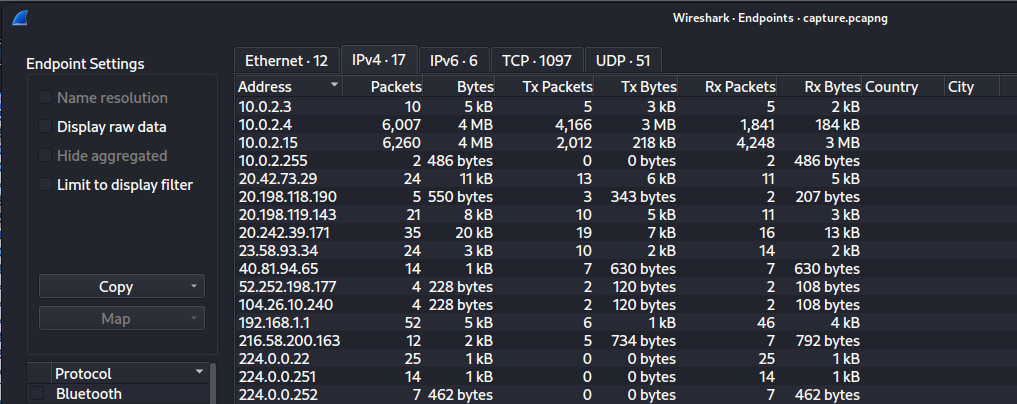Click the 13 kB Rx Bytes cell
The width and height of the screenshot is (1017, 404).
[x=839, y=232]
